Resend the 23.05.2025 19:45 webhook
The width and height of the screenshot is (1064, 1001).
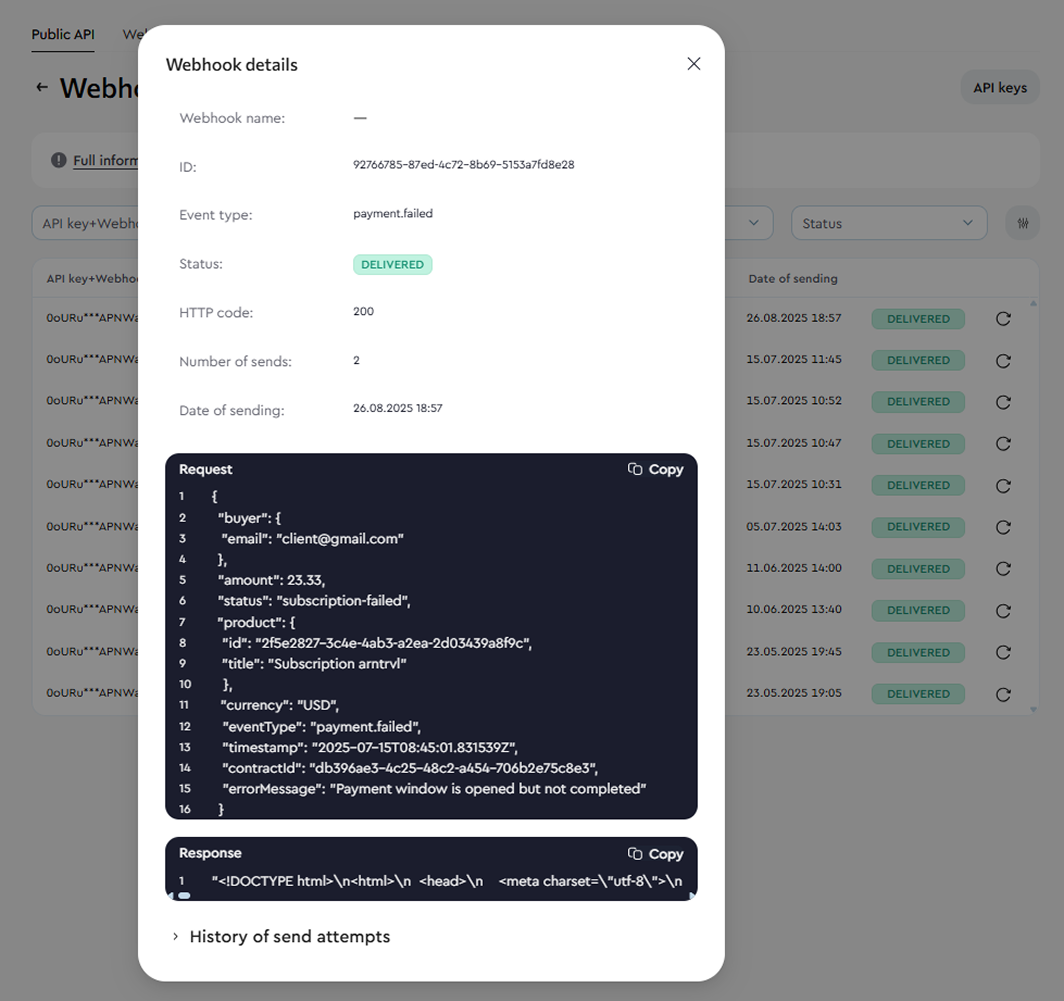[x=1003, y=652]
